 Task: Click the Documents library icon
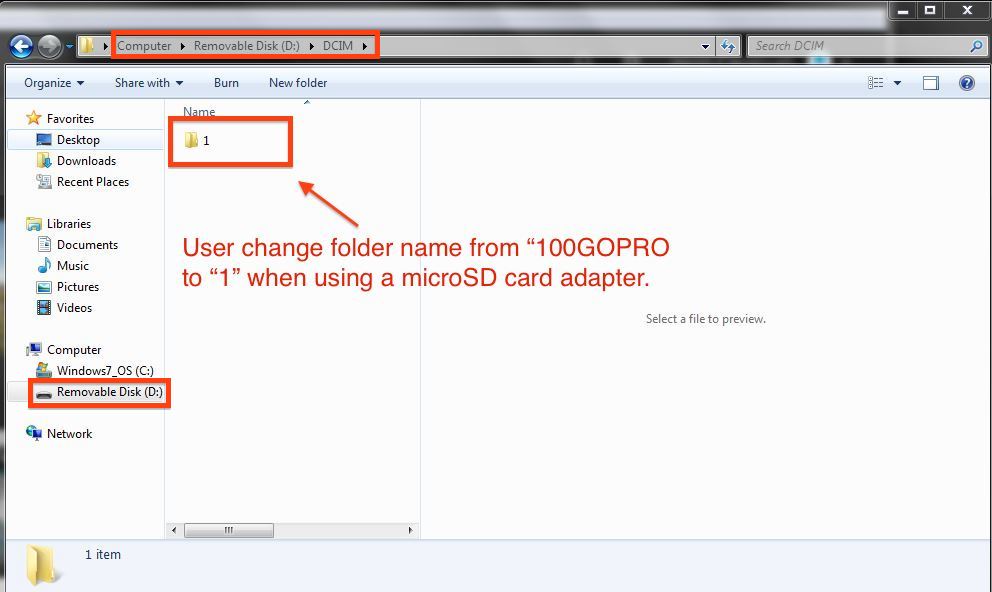(x=44, y=244)
